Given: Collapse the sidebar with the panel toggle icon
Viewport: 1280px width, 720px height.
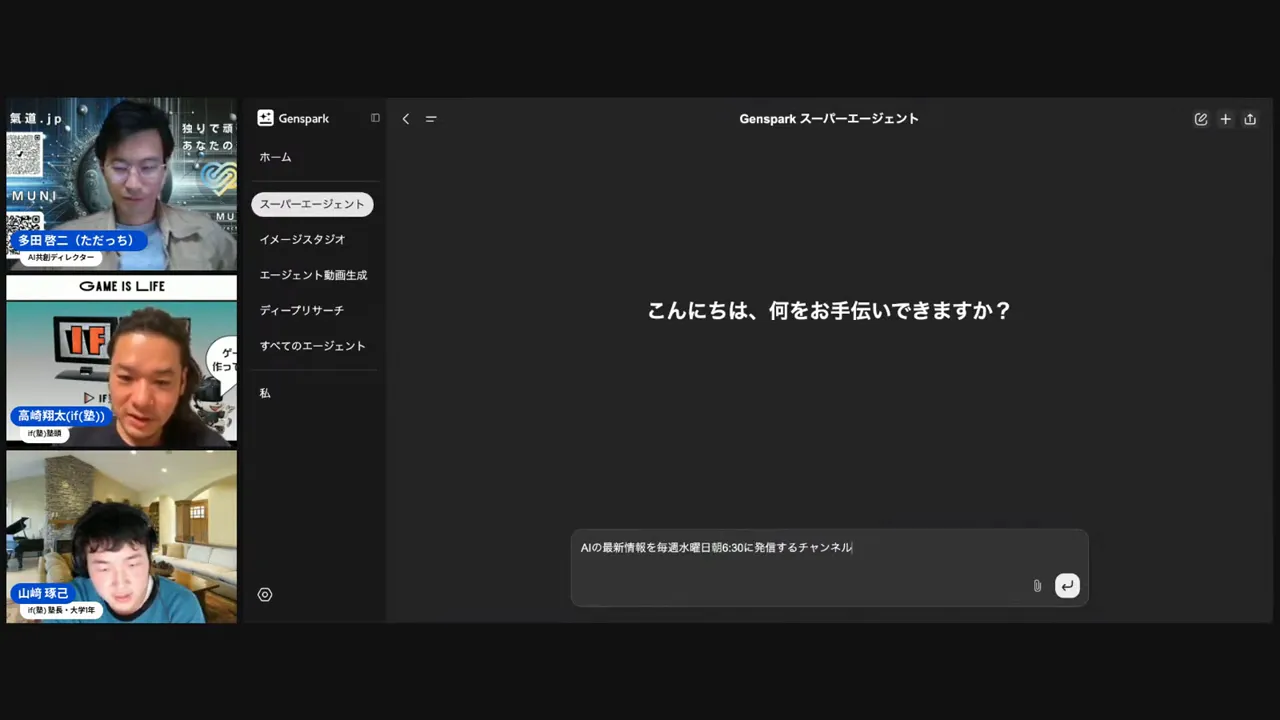Looking at the screenshot, I should coord(375,118).
